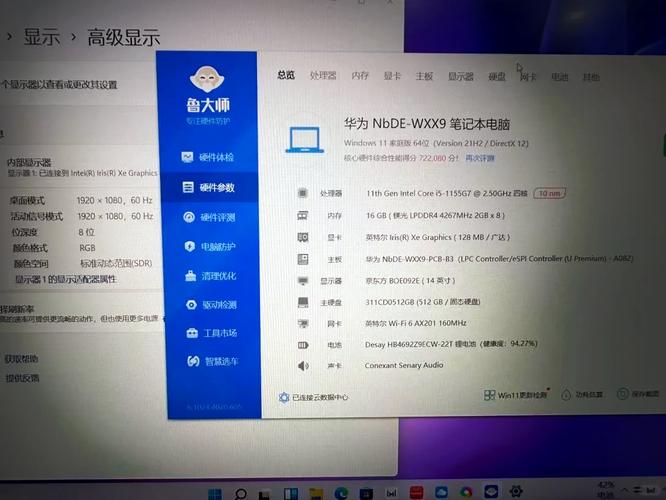Click 保存截图 save screenshot
The width and height of the screenshot is (666, 500).
click(638, 394)
